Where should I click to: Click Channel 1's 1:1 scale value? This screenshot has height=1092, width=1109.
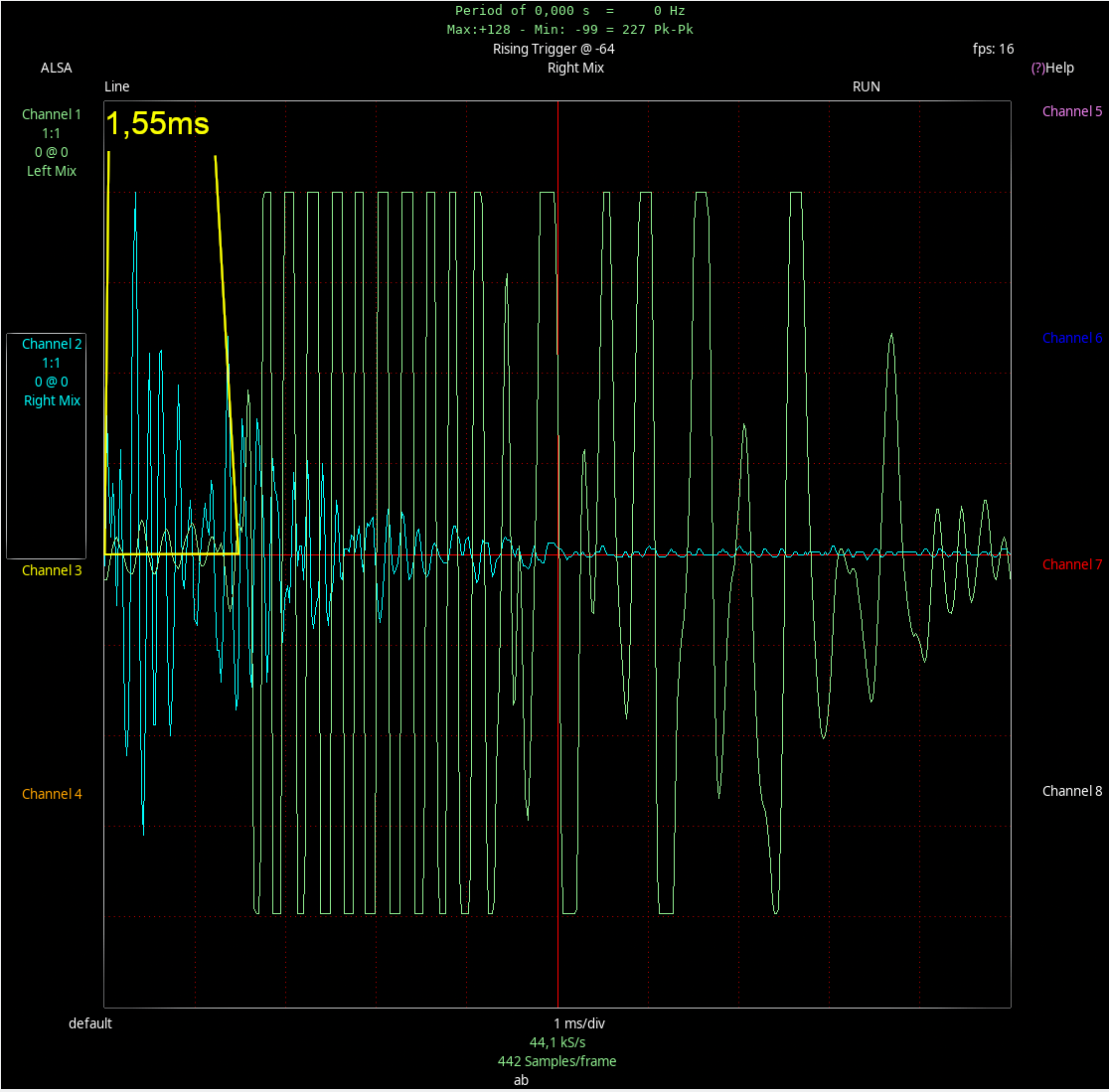point(51,133)
